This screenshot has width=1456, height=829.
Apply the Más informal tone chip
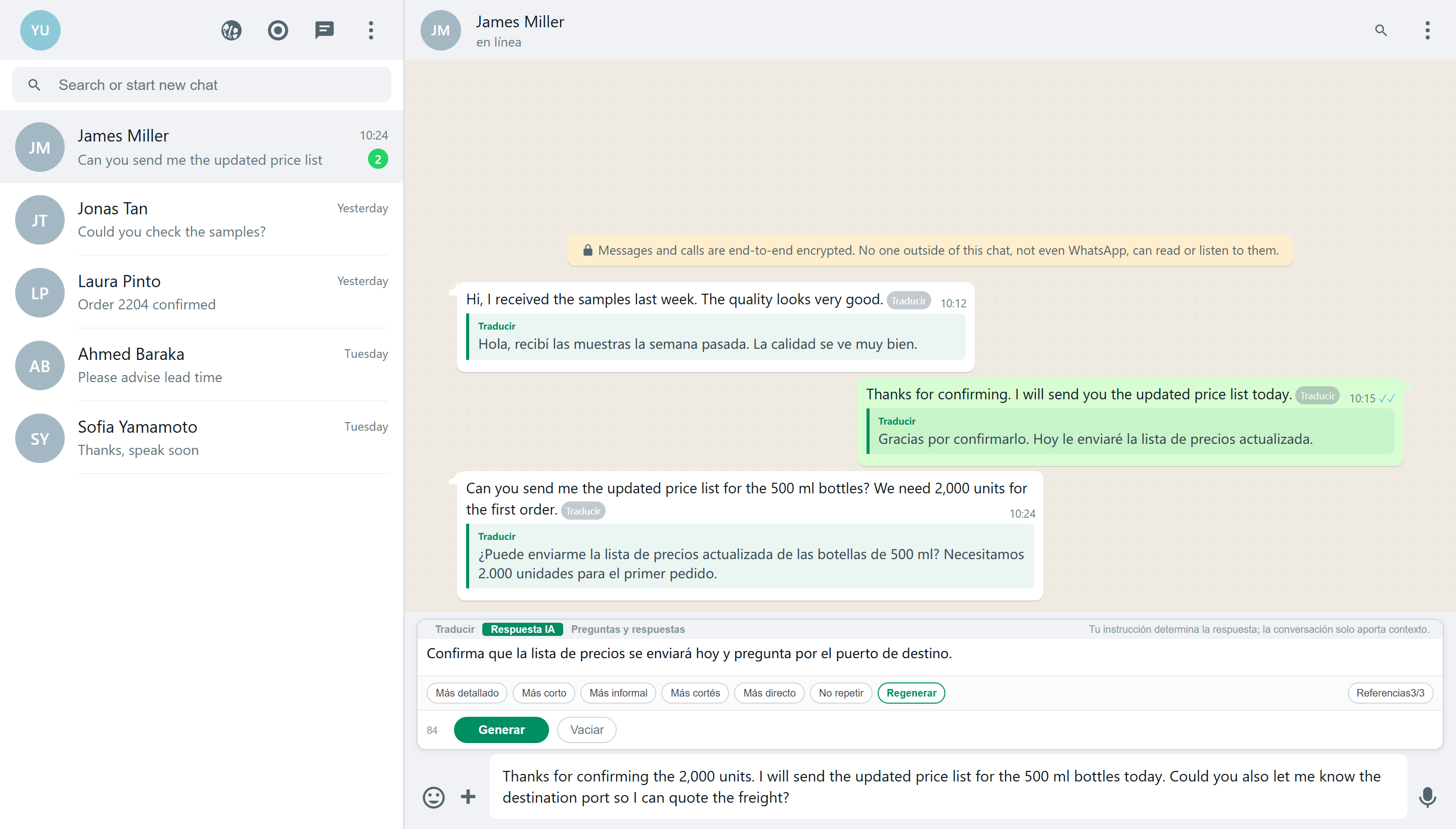[x=618, y=693]
